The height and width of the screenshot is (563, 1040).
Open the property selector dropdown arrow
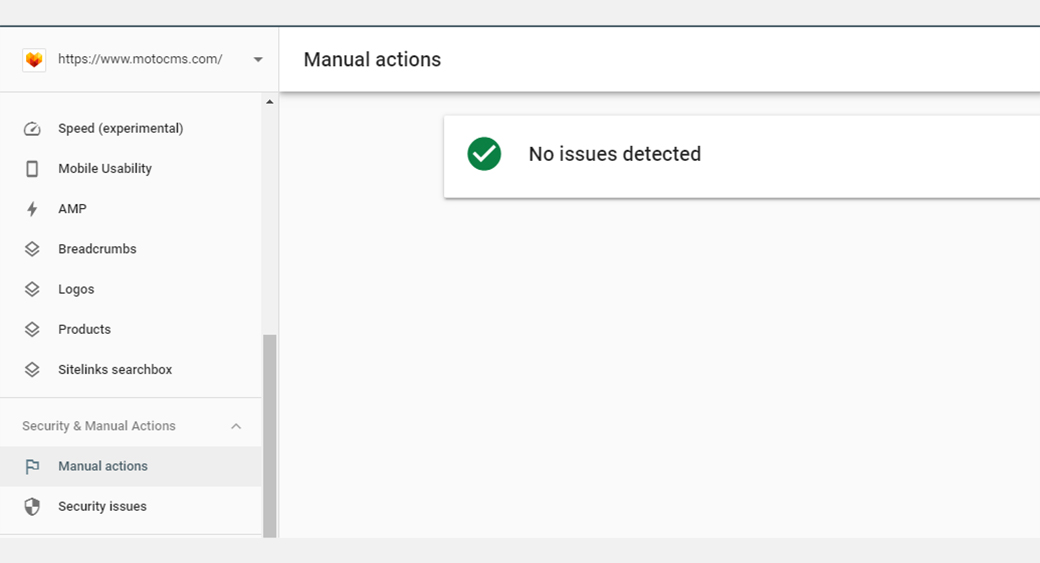tap(258, 60)
